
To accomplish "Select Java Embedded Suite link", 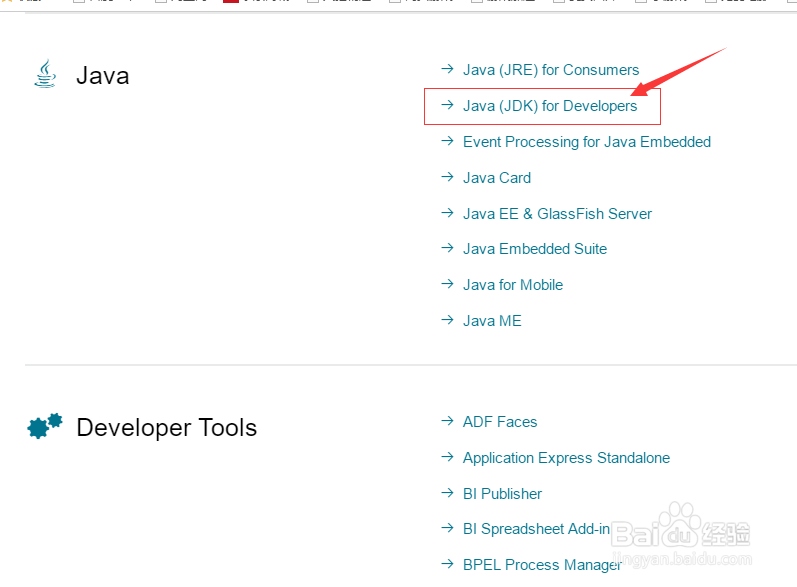I will pos(535,249).
